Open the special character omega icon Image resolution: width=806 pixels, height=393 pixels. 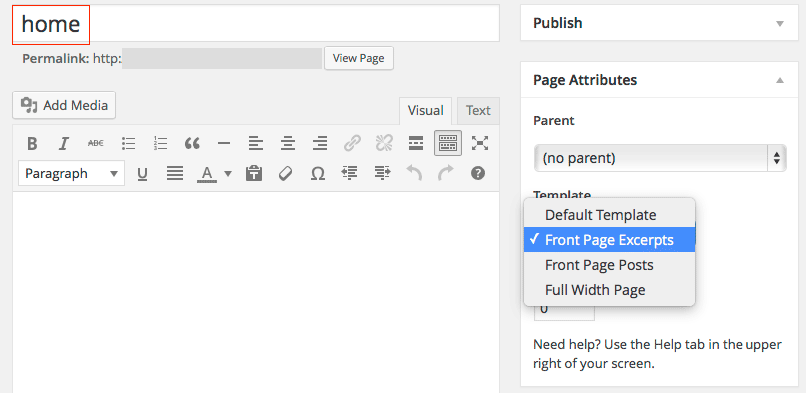(x=318, y=174)
